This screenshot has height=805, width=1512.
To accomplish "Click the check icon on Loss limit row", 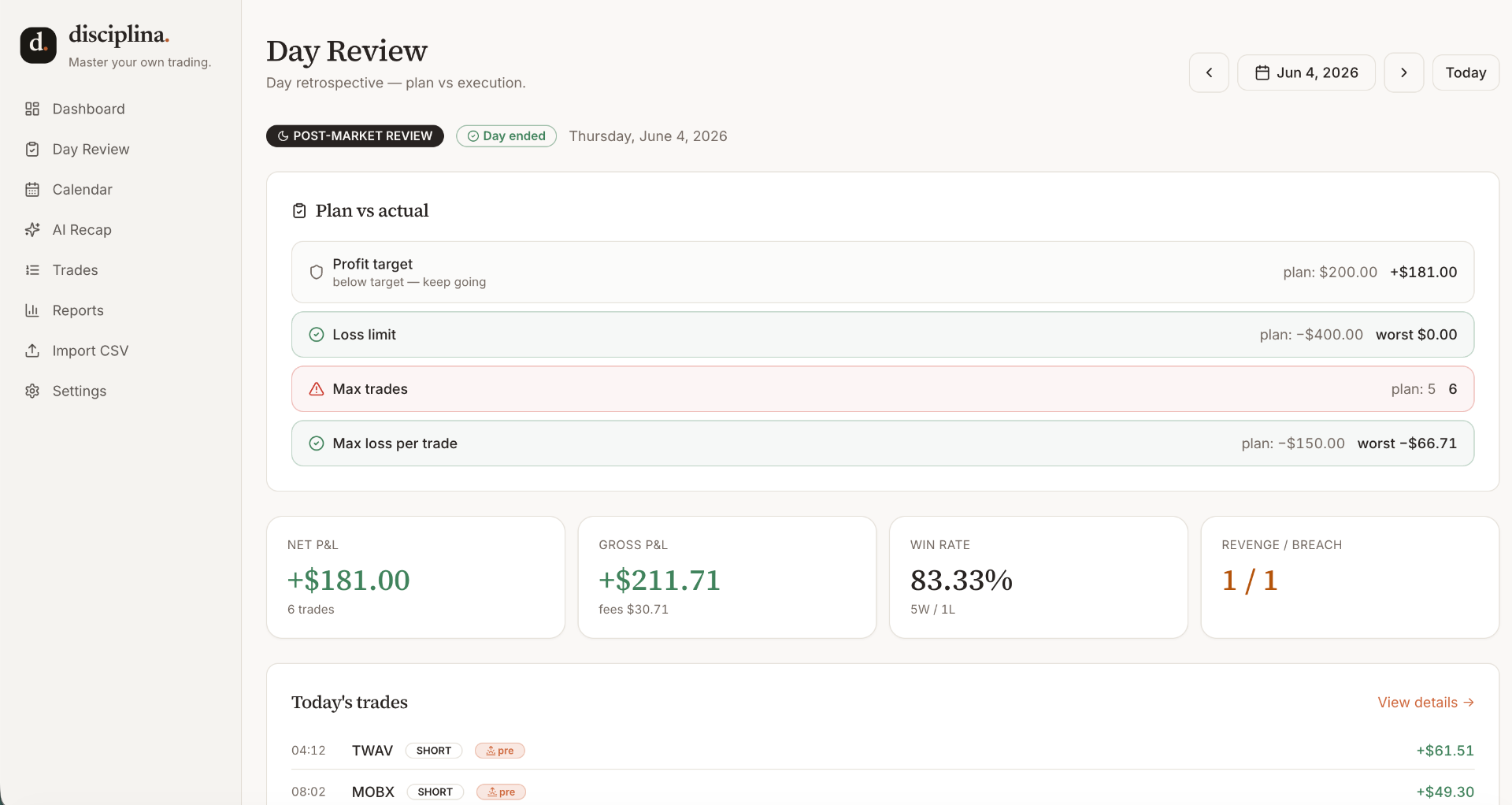I will [x=317, y=334].
